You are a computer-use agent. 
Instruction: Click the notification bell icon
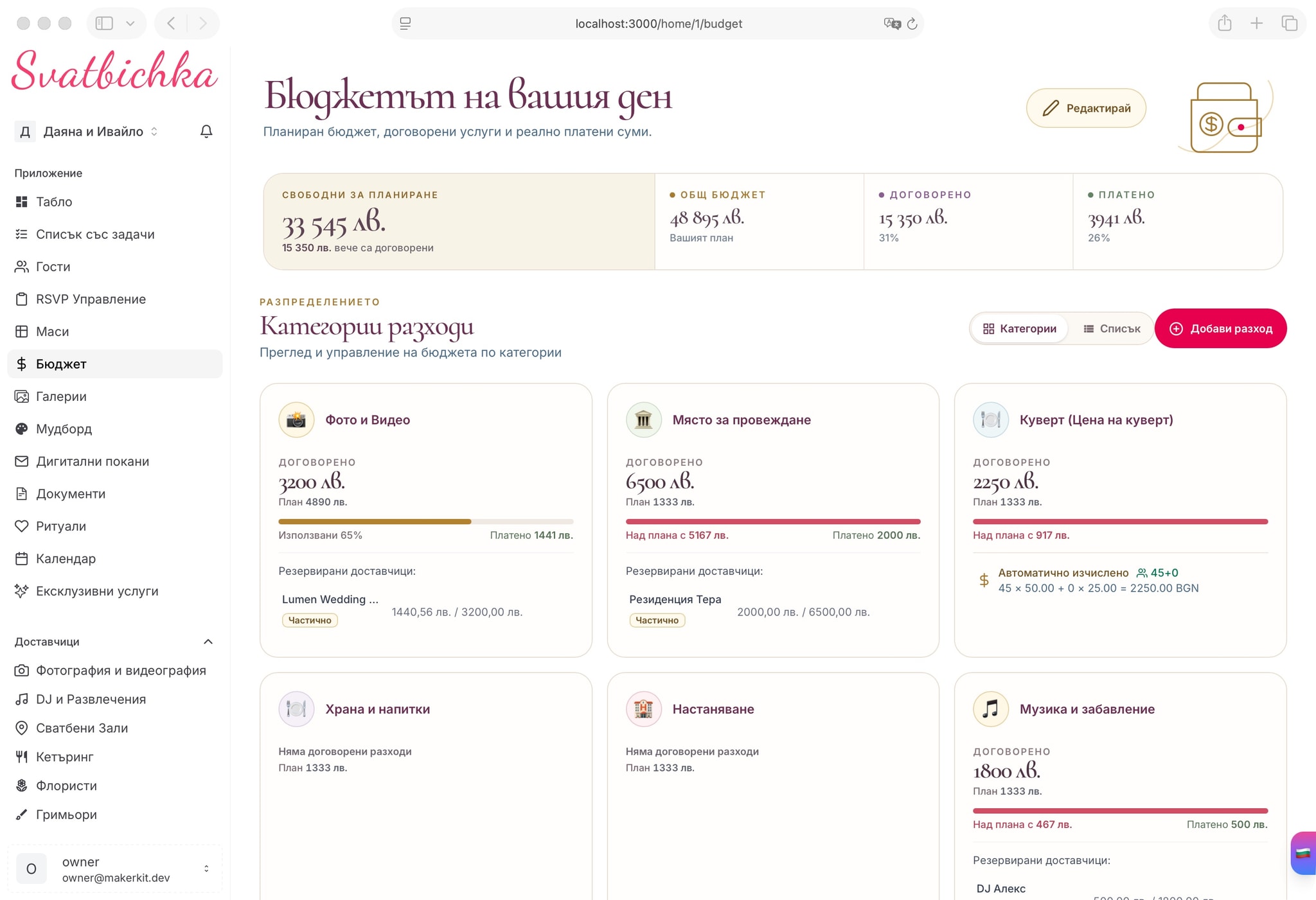coord(206,131)
